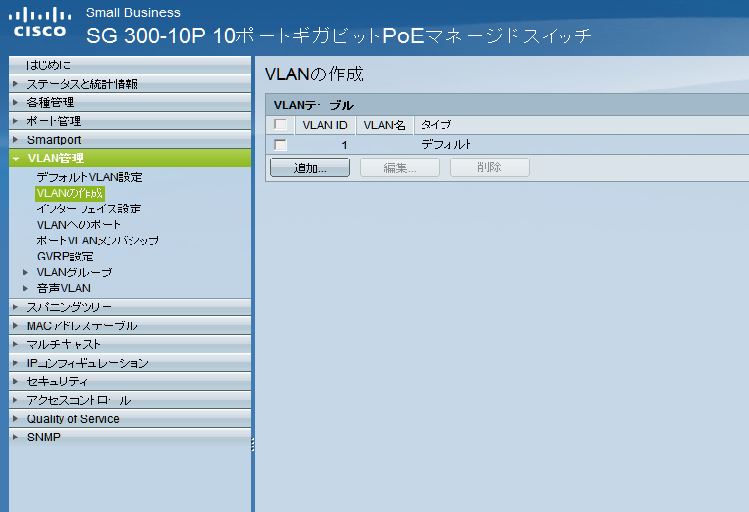
Task: Open GVRP設定 page
Action: pyautogui.click(x=65, y=256)
